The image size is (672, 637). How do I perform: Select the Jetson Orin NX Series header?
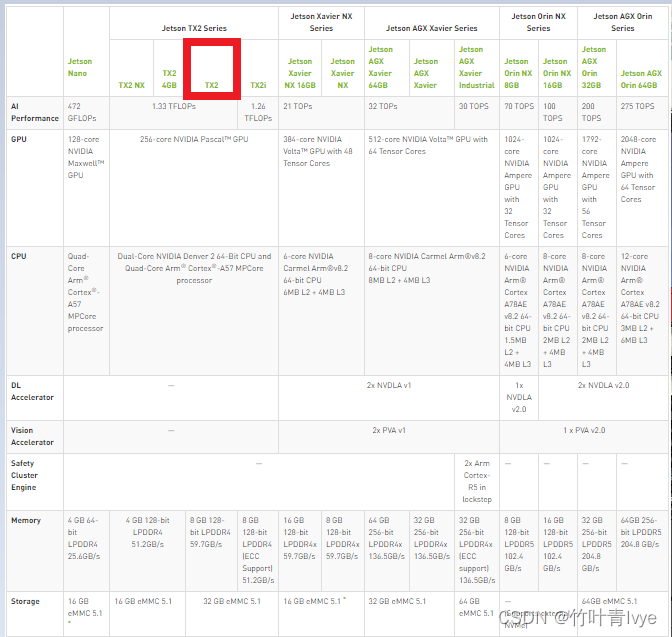click(538, 22)
